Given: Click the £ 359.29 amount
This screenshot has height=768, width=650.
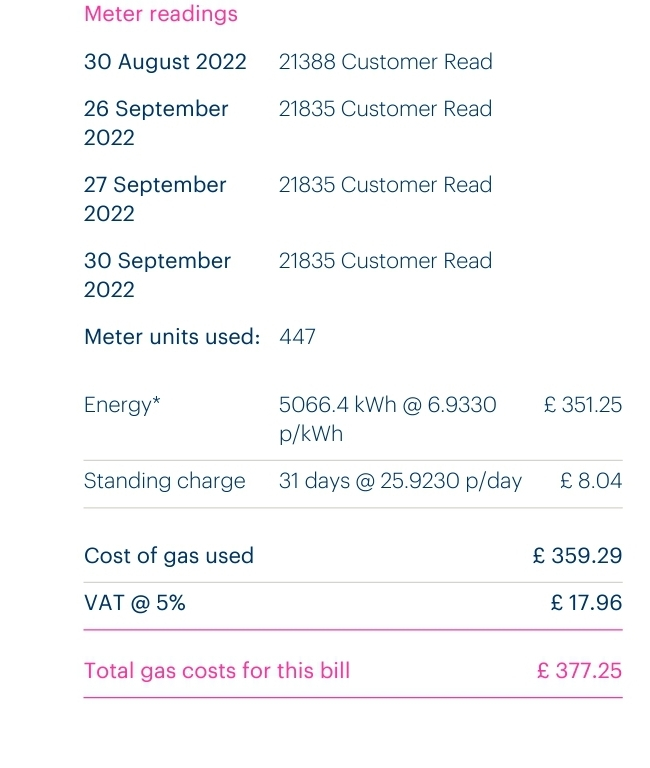Looking at the screenshot, I should [x=578, y=556].
